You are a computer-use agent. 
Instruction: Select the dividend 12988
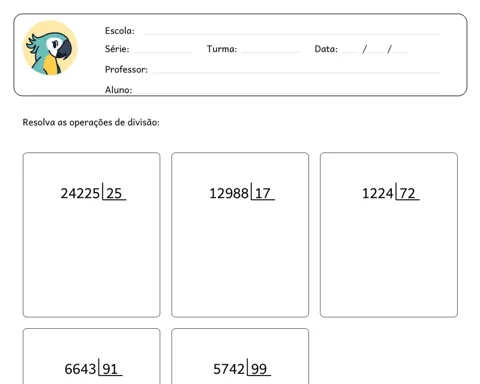coord(229,194)
